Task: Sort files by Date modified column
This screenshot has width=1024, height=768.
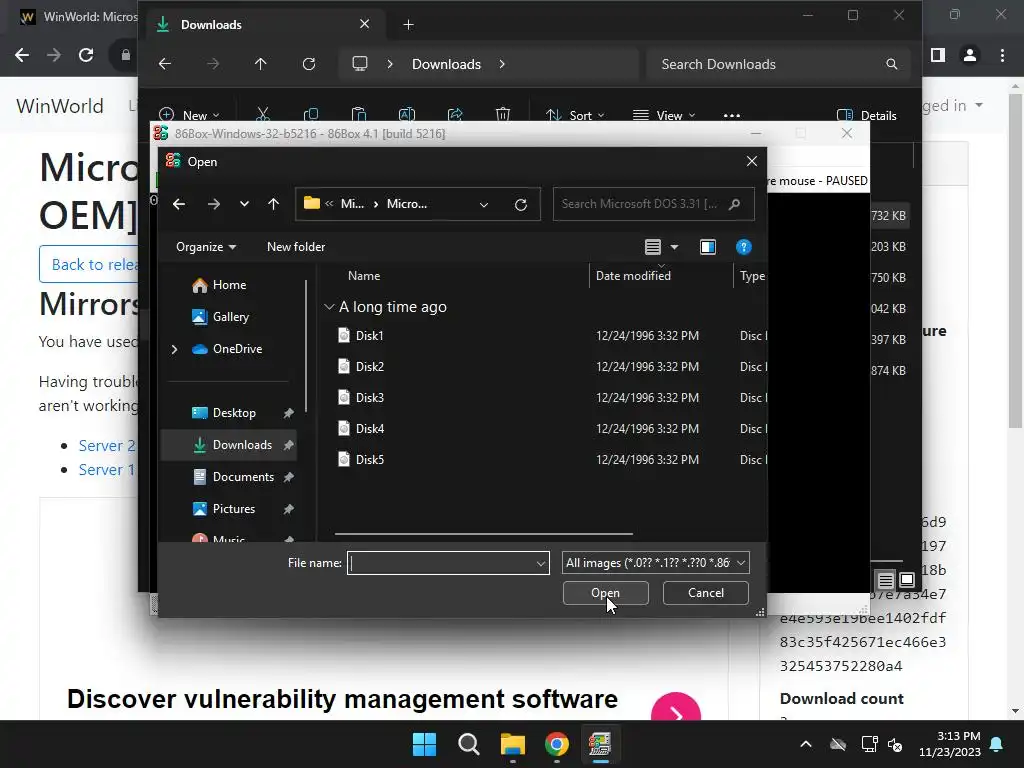Action: pyautogui.click(x=633, y=276)
